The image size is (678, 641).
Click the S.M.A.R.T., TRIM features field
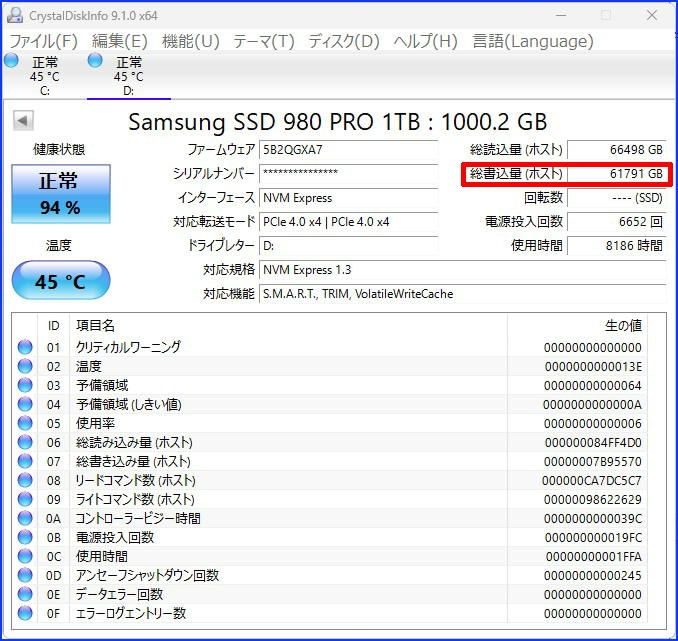(x=463, y=294)
